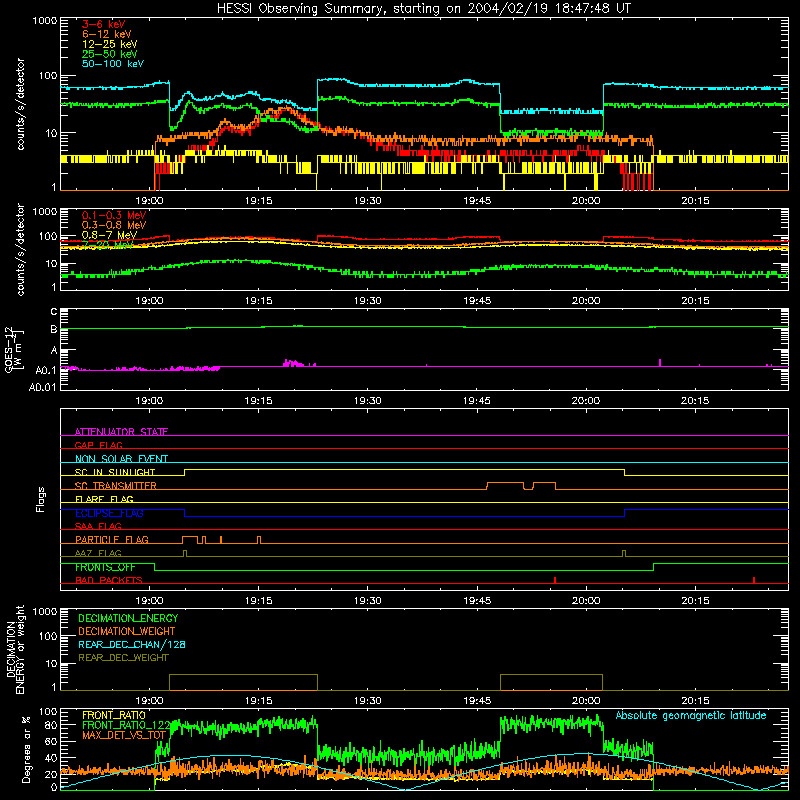Click the first REAR_DEC_WEIGHT box near 19:10
The height and width of the screenshot is (800, 800).
click(243, 682)
